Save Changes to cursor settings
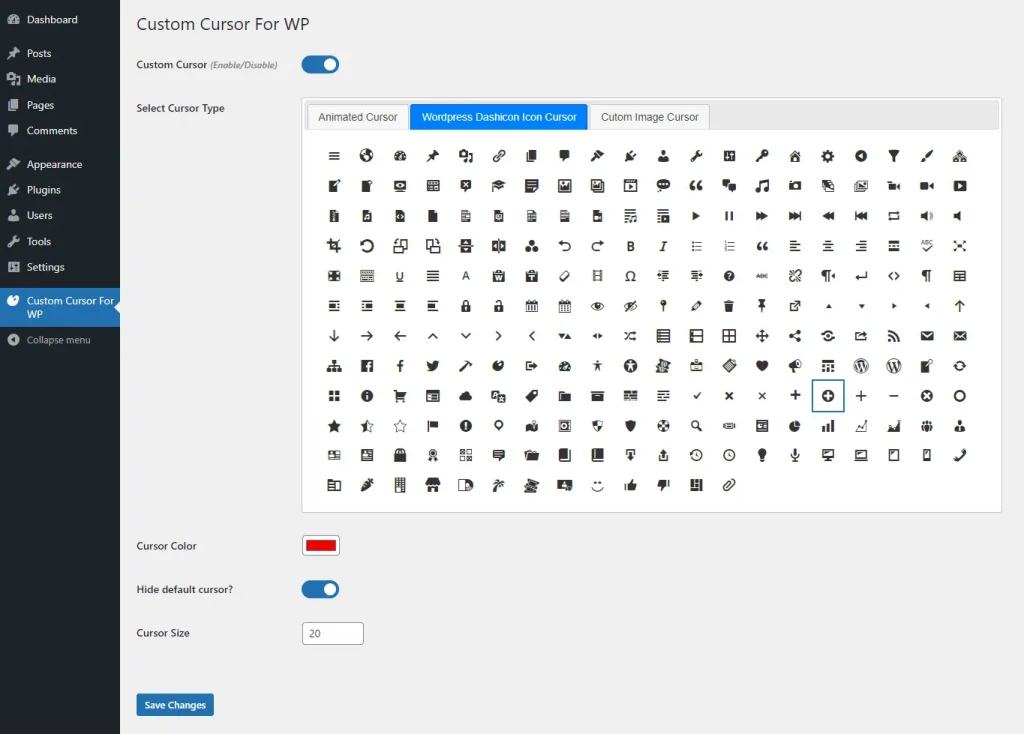This screenshot has height=734, width=1024. (175, 705)
